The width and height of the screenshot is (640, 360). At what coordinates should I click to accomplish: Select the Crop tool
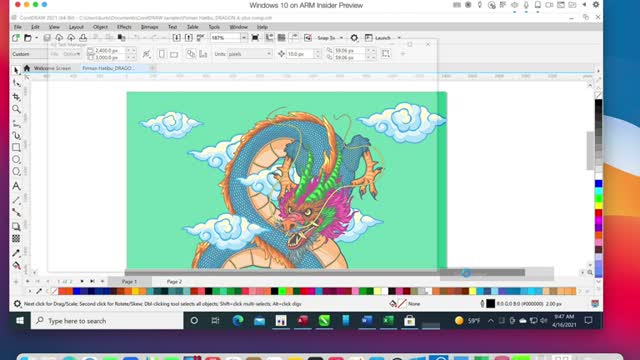16,97
